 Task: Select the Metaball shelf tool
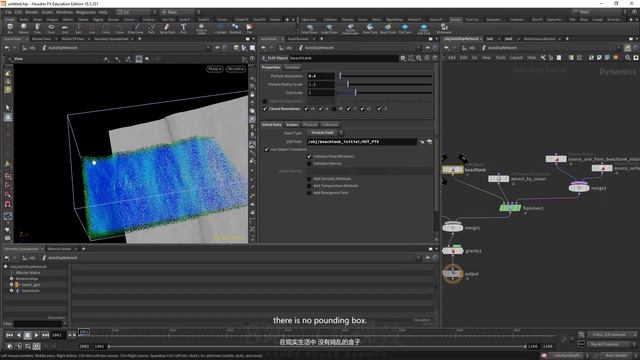coord(235,28)
